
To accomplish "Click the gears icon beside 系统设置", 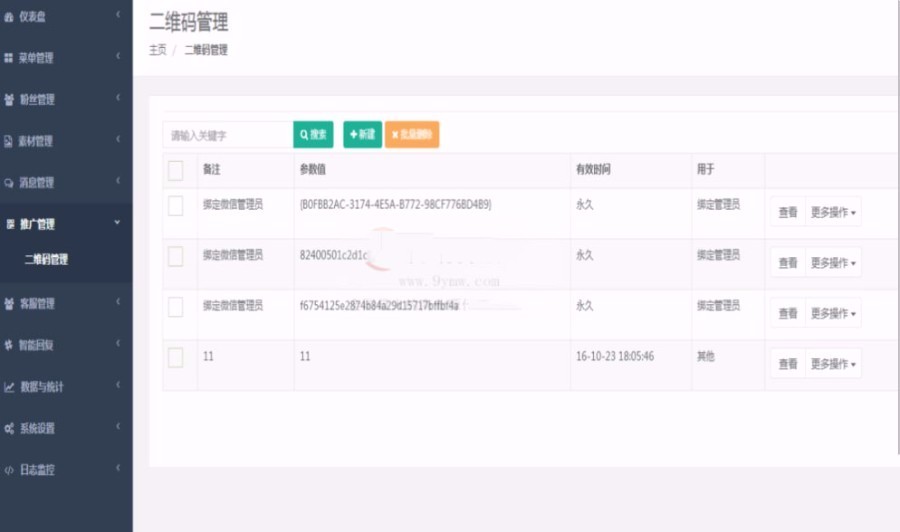I will tap(9, 429).
